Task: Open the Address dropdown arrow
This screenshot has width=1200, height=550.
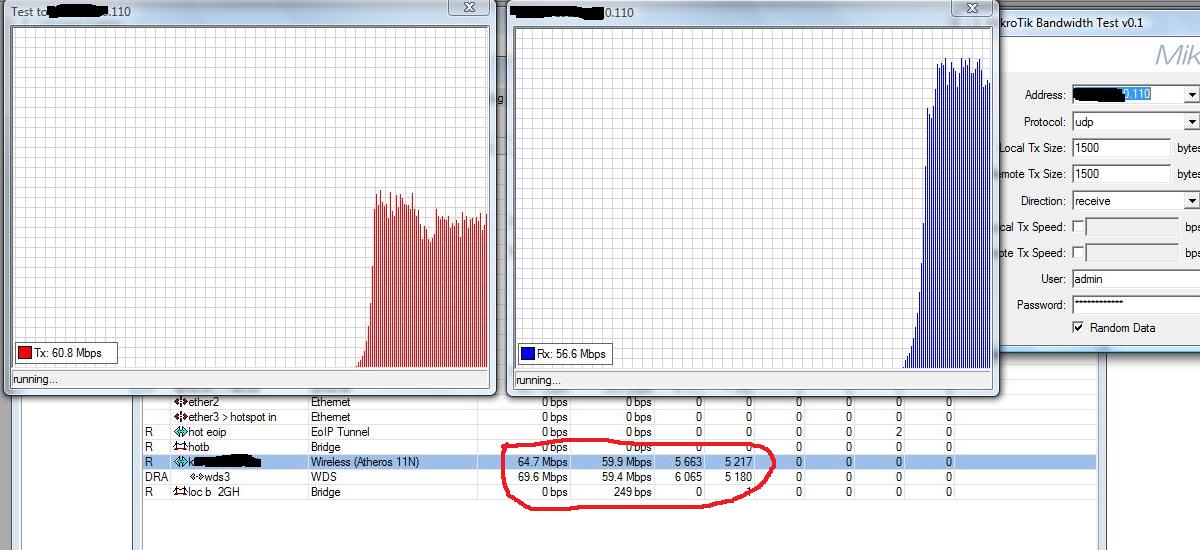Action: [x=1190, y=95]
